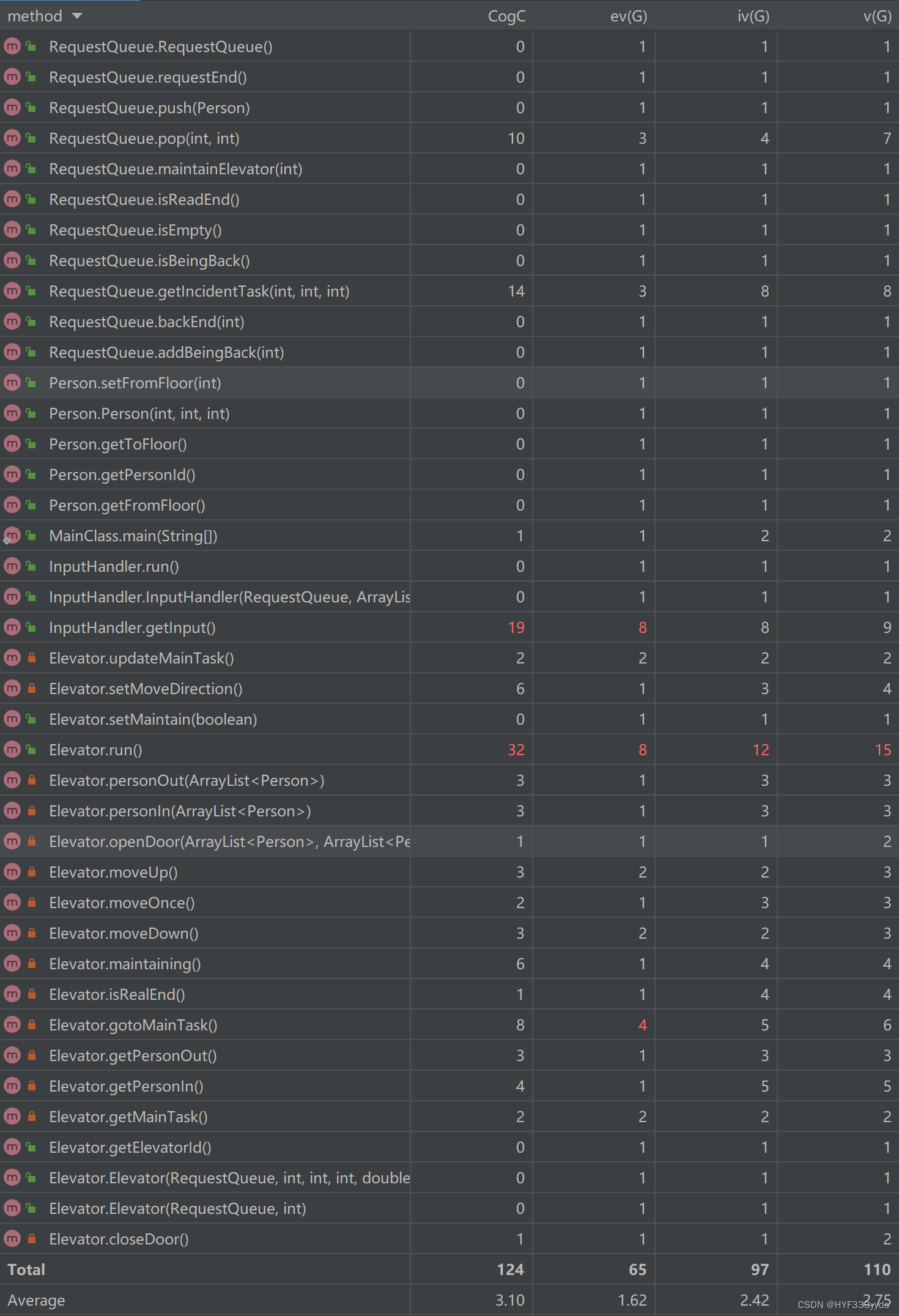Screen dimensions: 899x1316
Task: Click the method icon for Elevator.gotoMainTask()
Action: tap(12, 1025)
